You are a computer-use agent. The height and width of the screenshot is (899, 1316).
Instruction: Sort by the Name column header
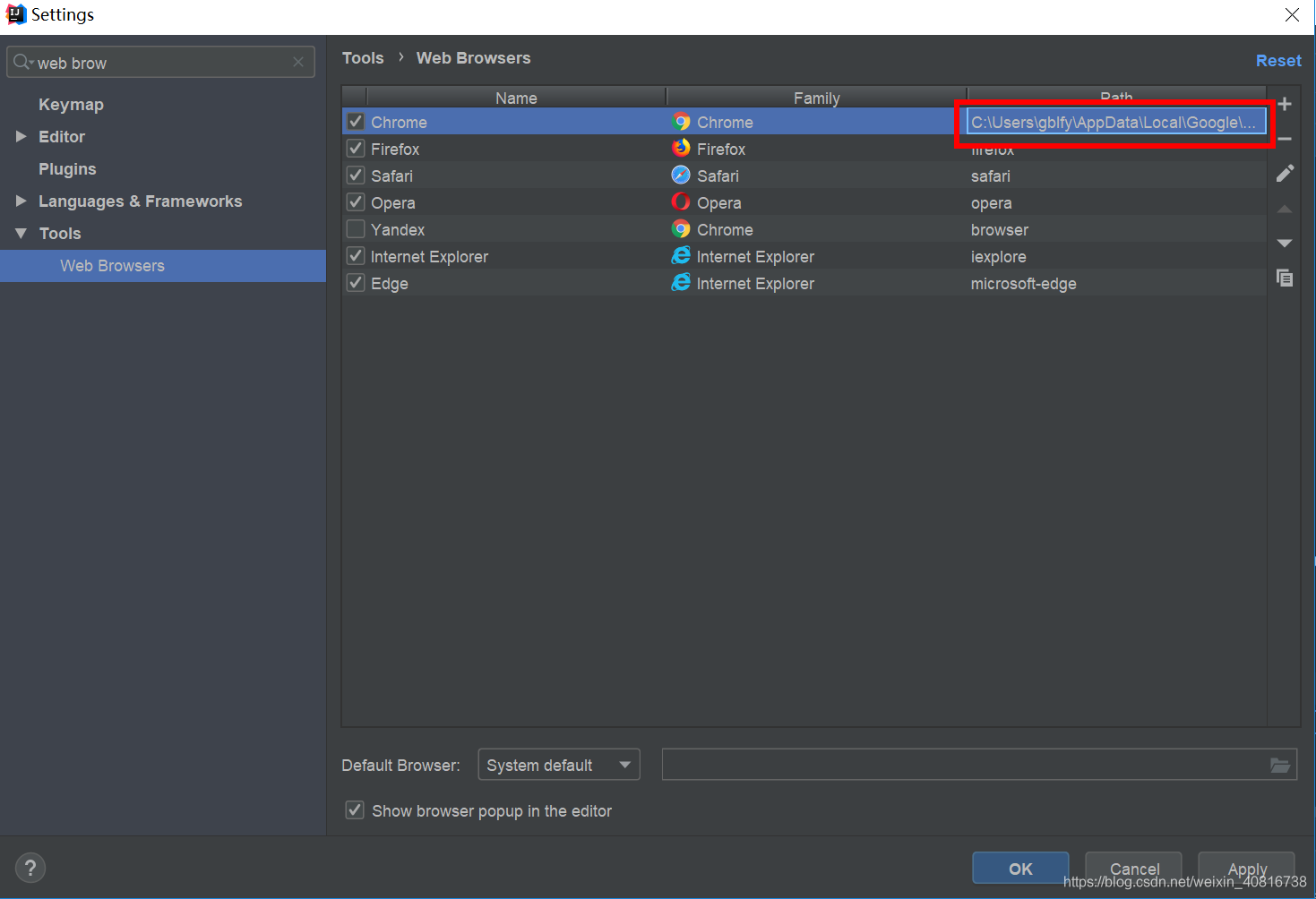coord(516,98)
